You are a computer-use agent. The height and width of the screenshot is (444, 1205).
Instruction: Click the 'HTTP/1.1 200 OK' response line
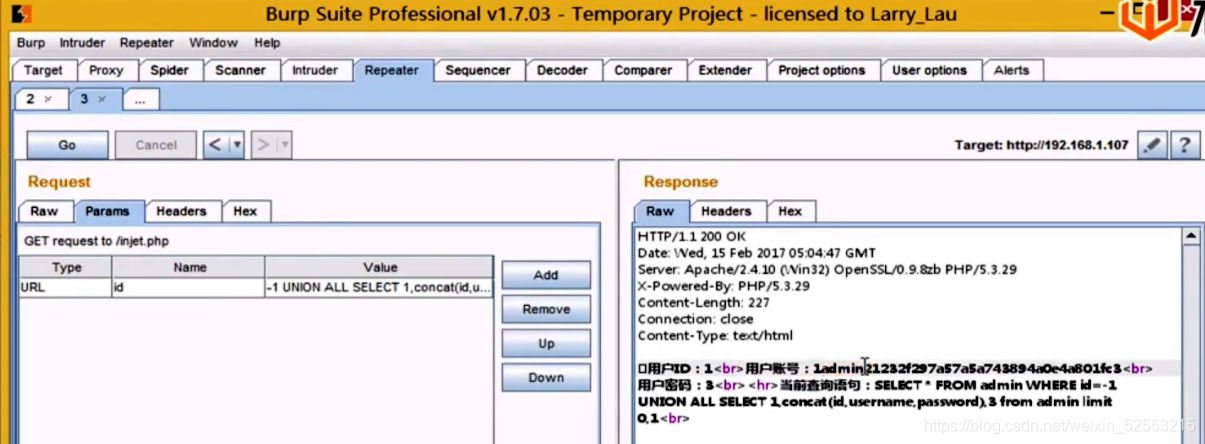(x=692, y=236)
